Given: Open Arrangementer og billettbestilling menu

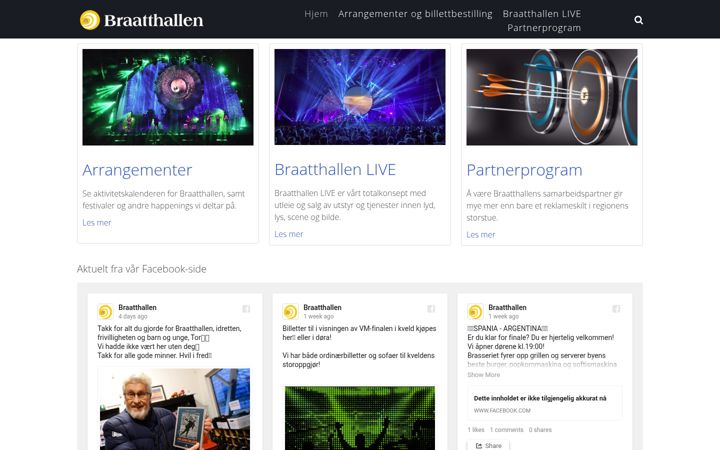Looking at the screenshot, I should click(x=415, y=14).
